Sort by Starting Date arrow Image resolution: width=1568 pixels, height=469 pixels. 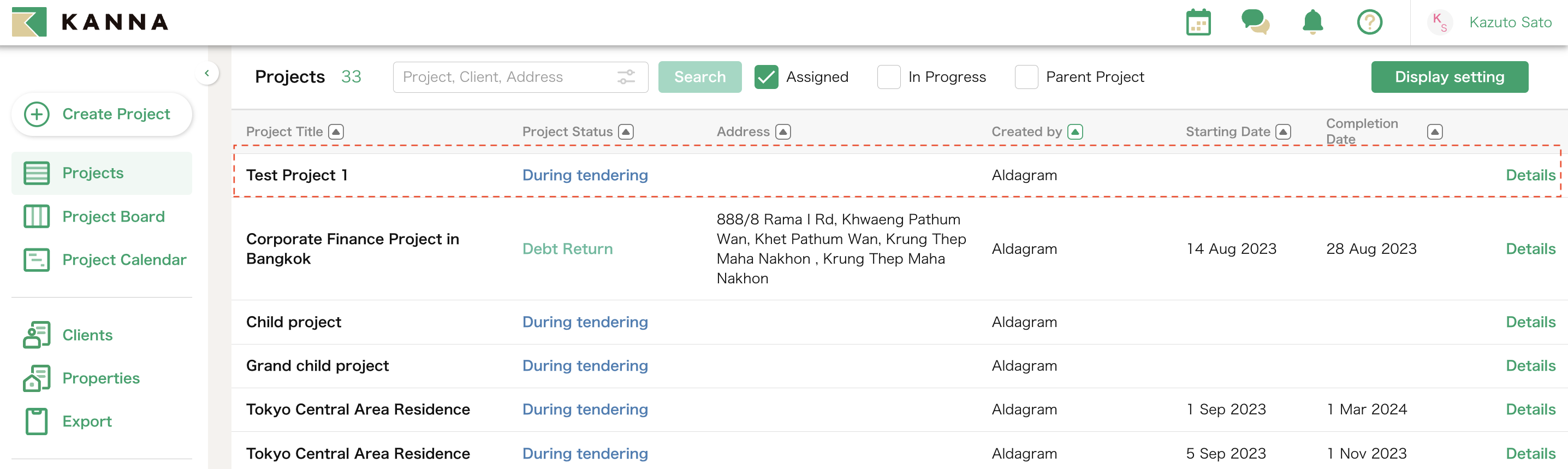tap(1283, 132)
